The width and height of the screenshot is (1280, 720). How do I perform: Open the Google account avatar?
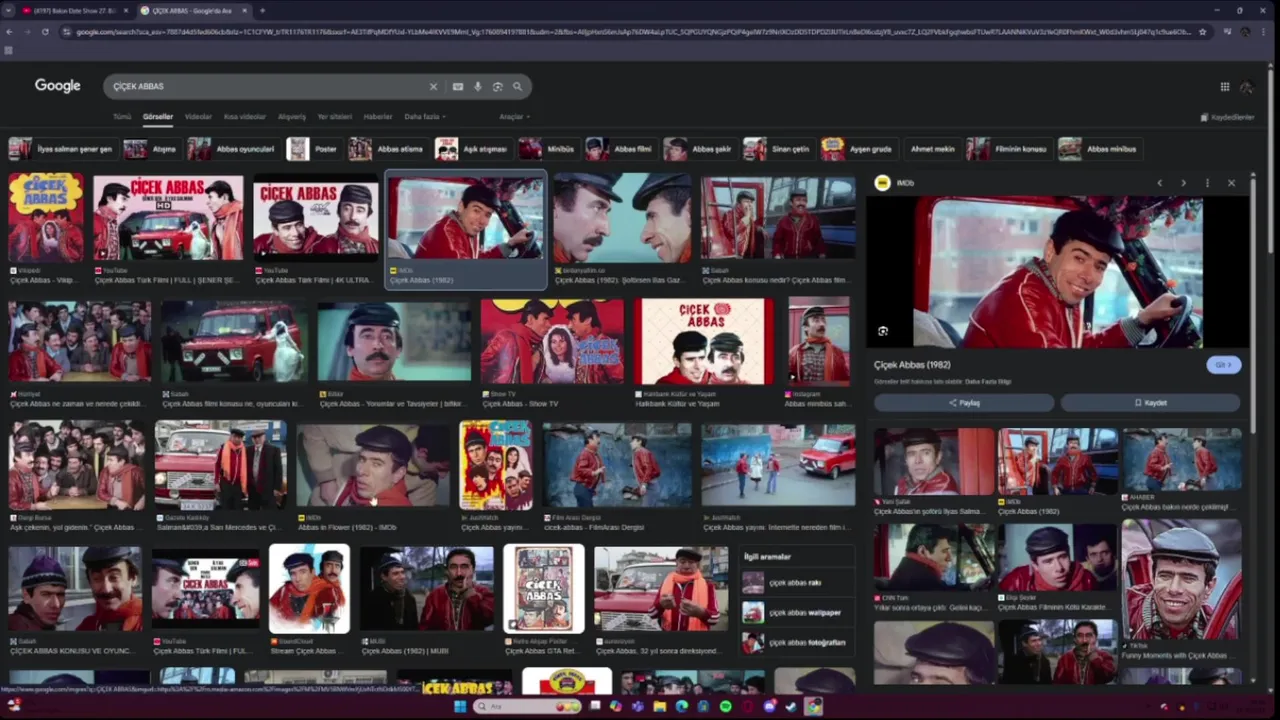click(x=1246, y=87)
